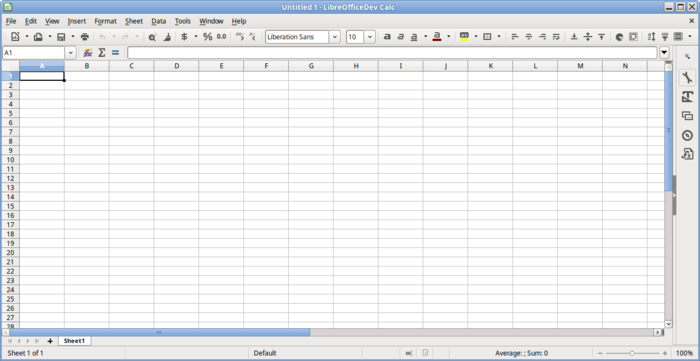The width and height of the screenshot is (700, 361).
Task: Select the Sheet1 tab
Action: pyautogui.click(x=74, y=341)
